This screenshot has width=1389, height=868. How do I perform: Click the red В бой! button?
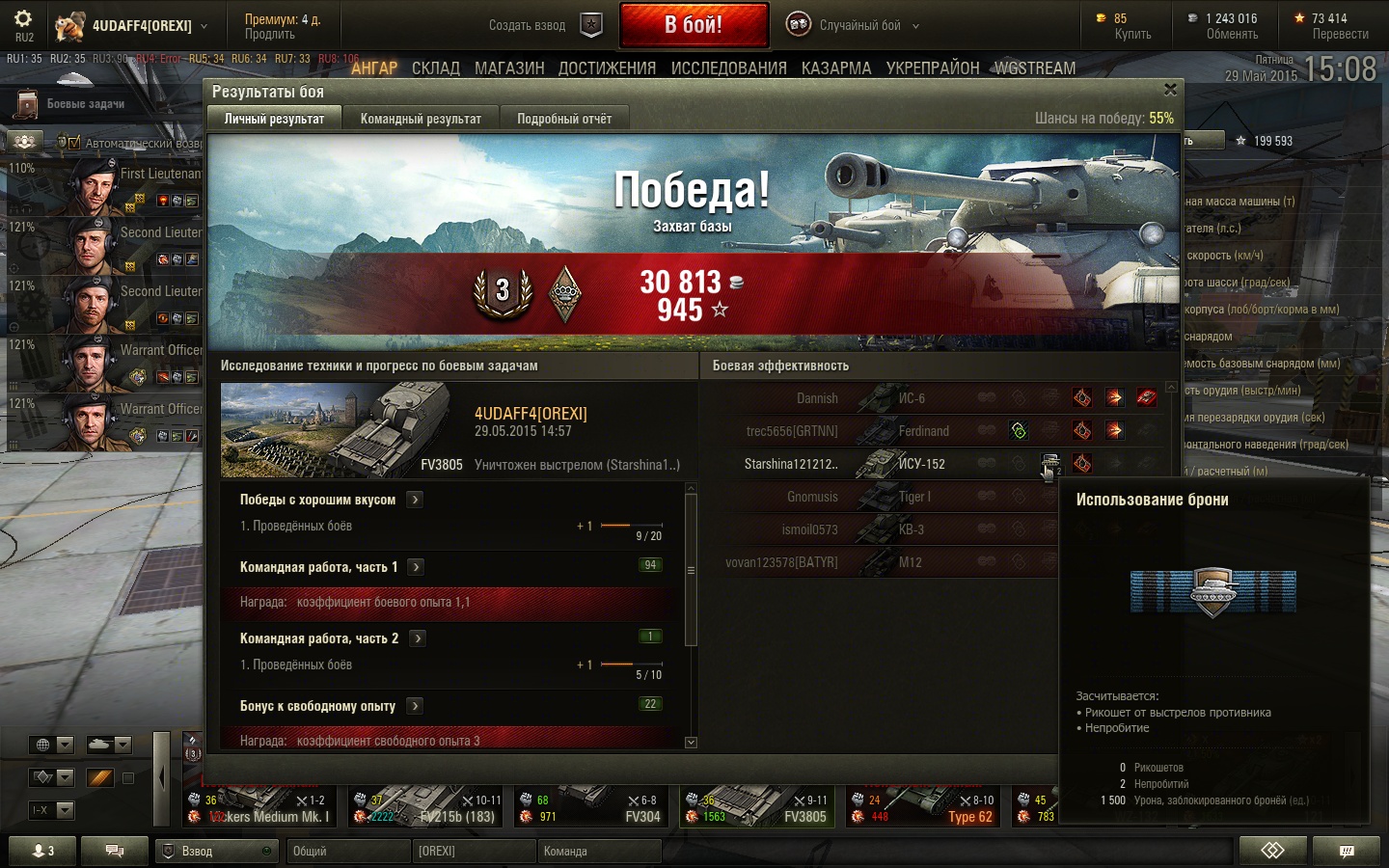coord(694,25)
